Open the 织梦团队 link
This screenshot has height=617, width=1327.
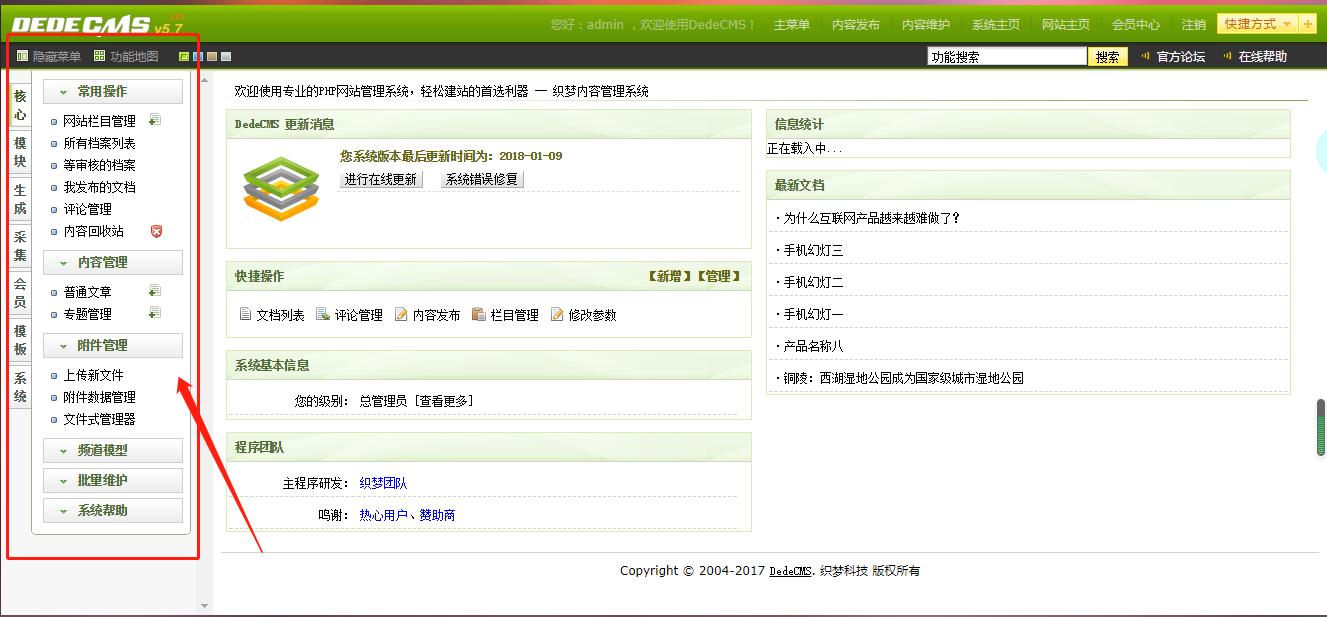pos(383,482)
